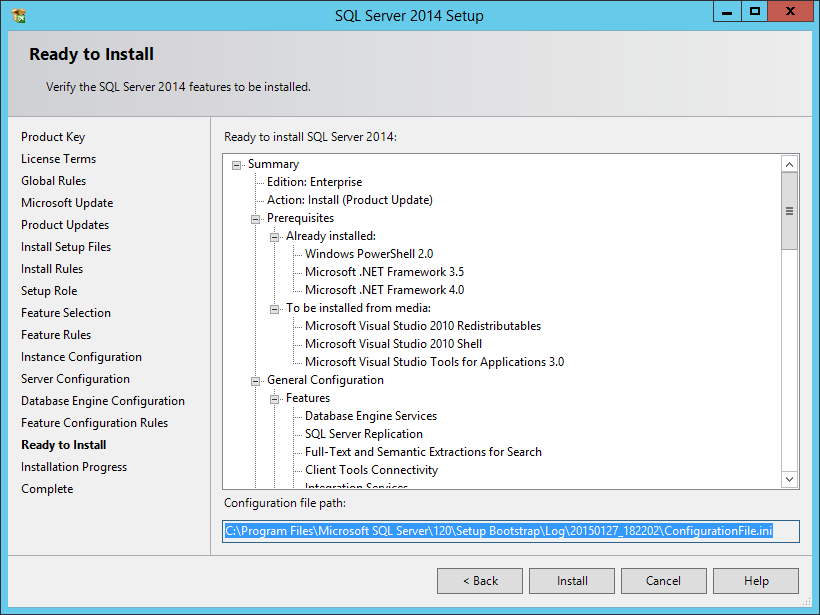This screenshot has height=615, width=820.
Task: Open the Feature Selection step
Action: pos(66,312)
